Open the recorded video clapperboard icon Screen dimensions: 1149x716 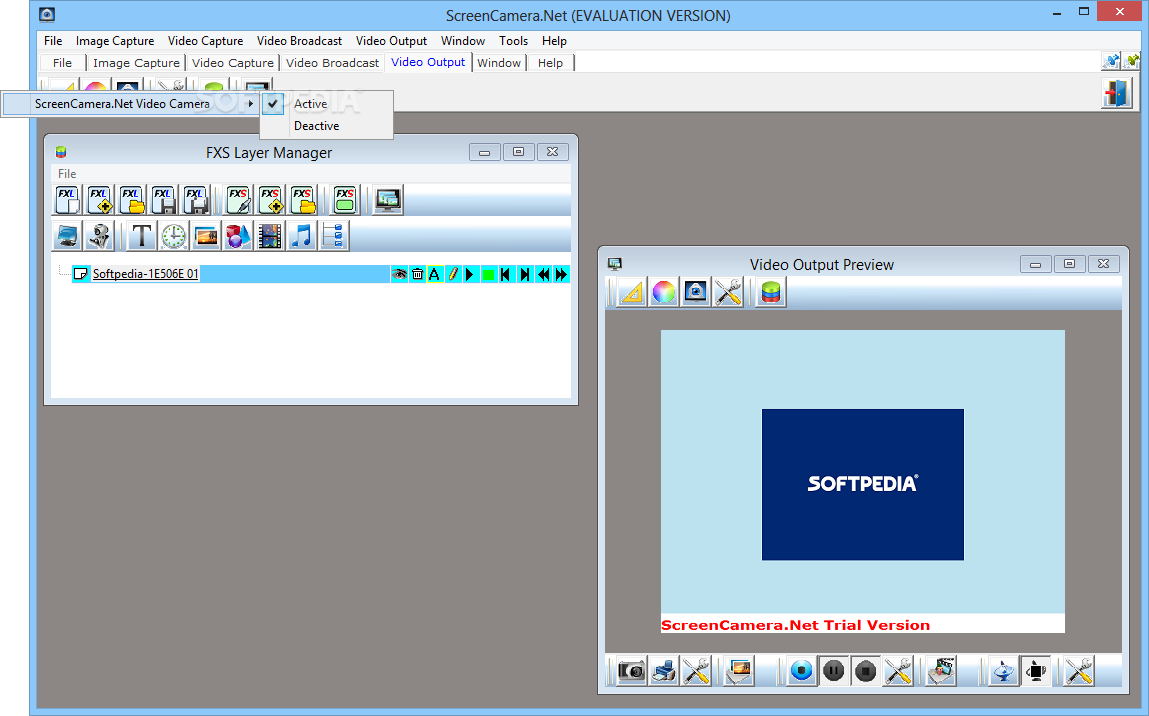(941, 671)
